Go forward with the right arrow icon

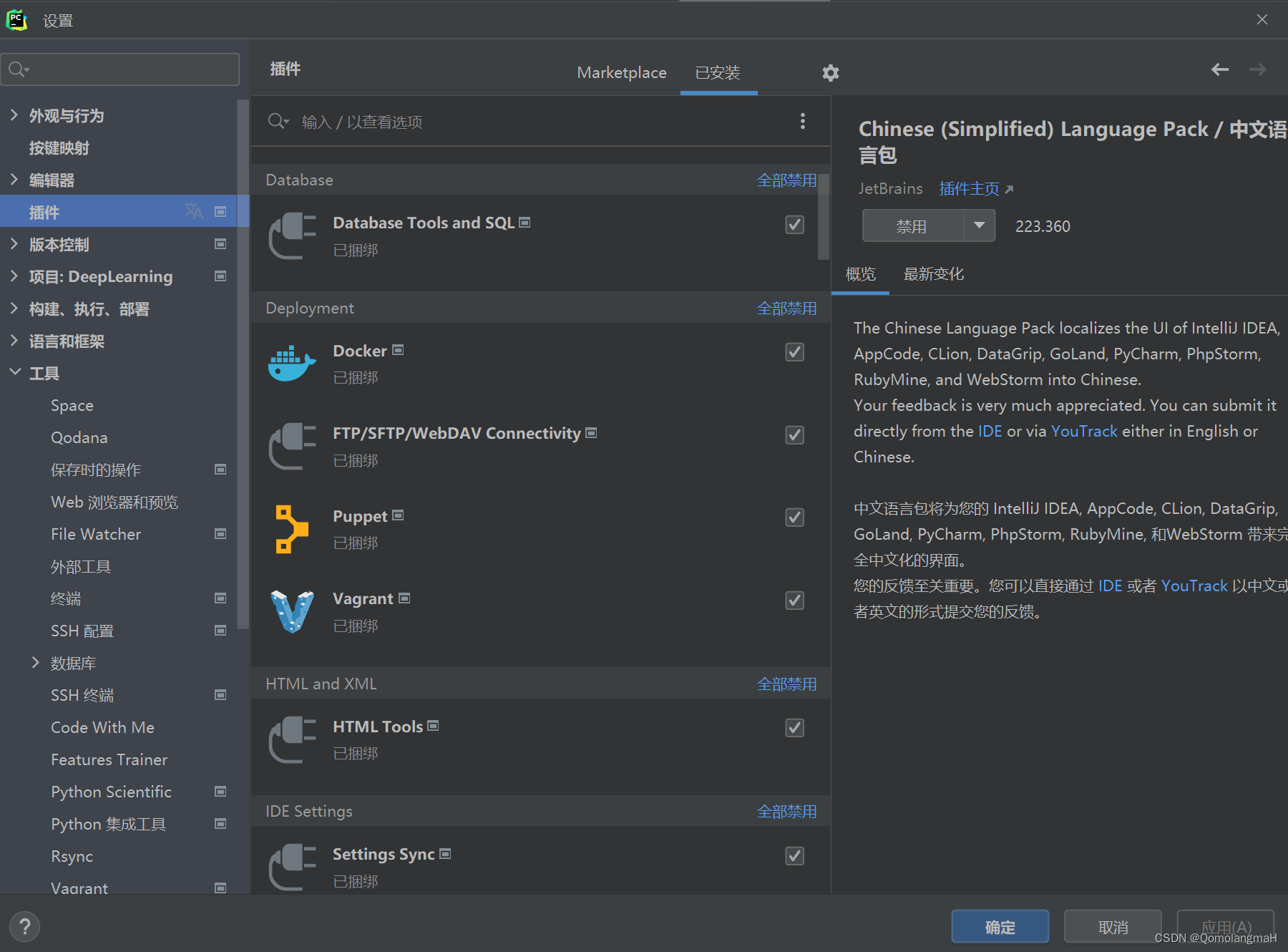[1257, 69]
